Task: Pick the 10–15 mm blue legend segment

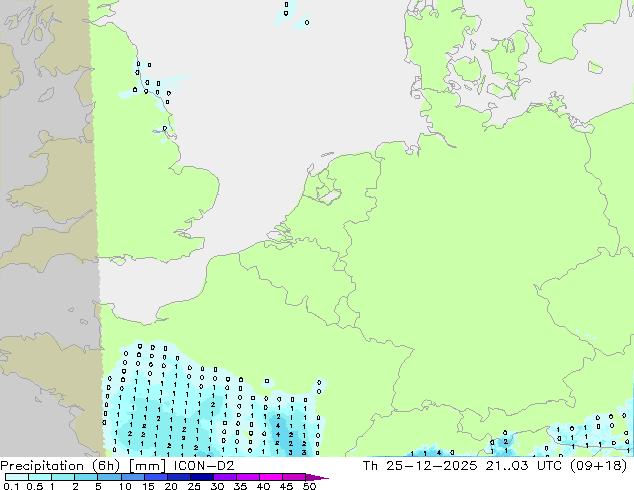Action: click(x=132, y=477)
